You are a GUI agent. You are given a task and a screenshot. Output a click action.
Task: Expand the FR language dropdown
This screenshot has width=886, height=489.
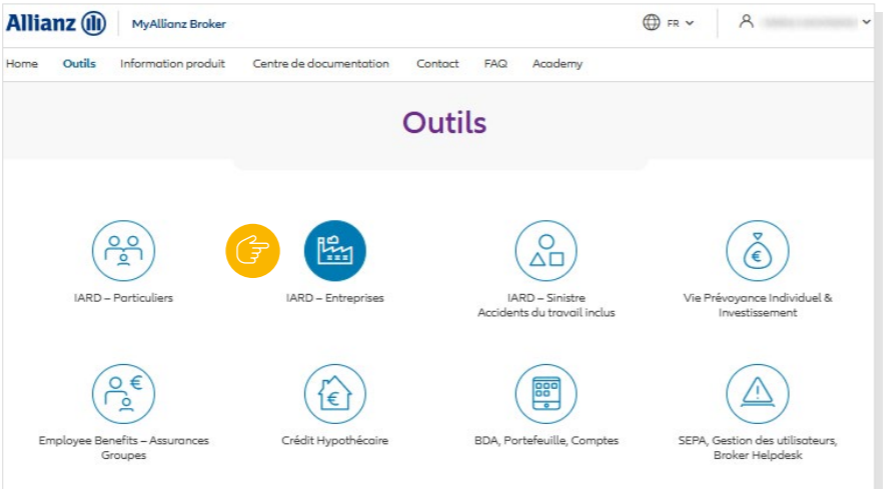tap(681, 23)
